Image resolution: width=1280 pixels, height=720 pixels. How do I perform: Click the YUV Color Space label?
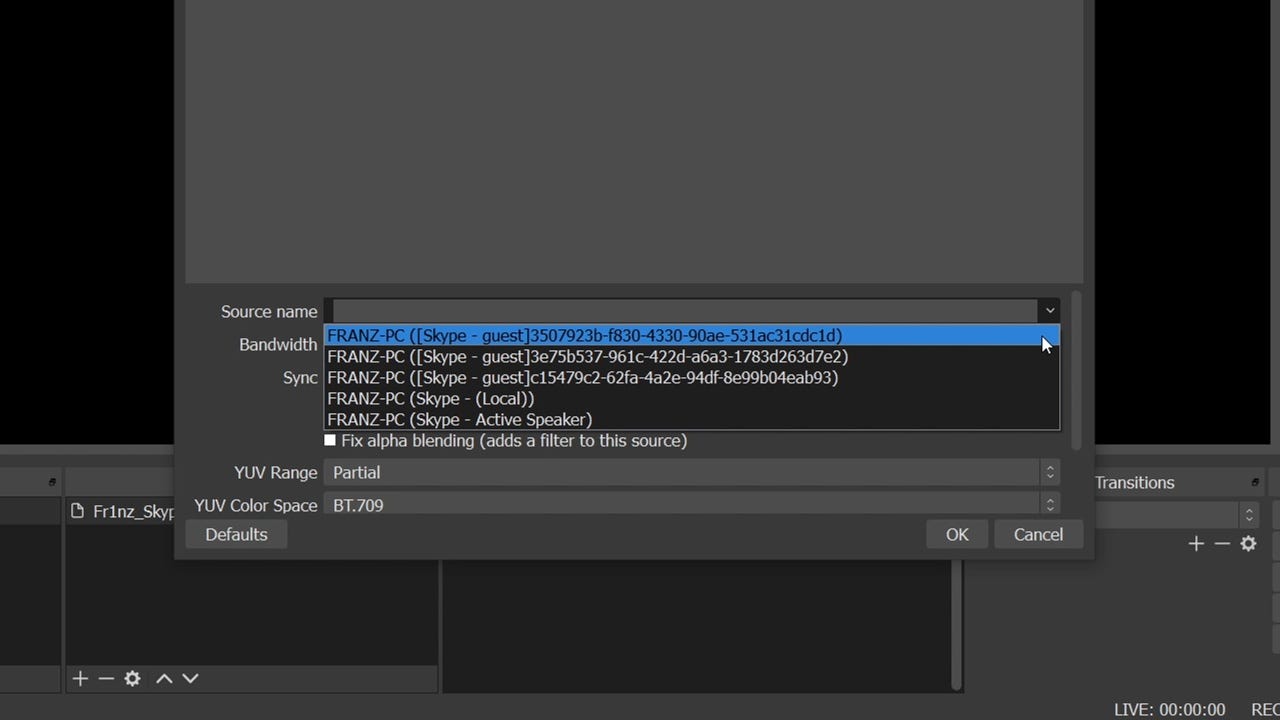click(x=256, y=505)
